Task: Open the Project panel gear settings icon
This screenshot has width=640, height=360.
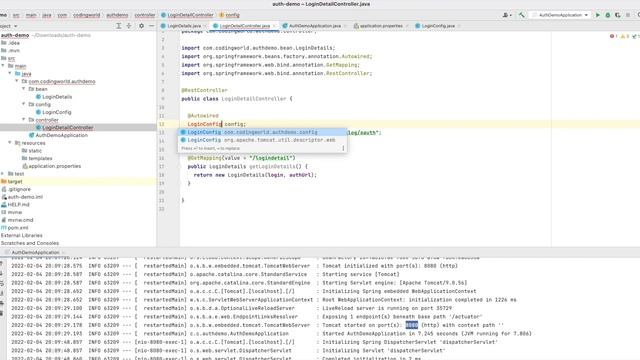Action: tap(141, 26)
